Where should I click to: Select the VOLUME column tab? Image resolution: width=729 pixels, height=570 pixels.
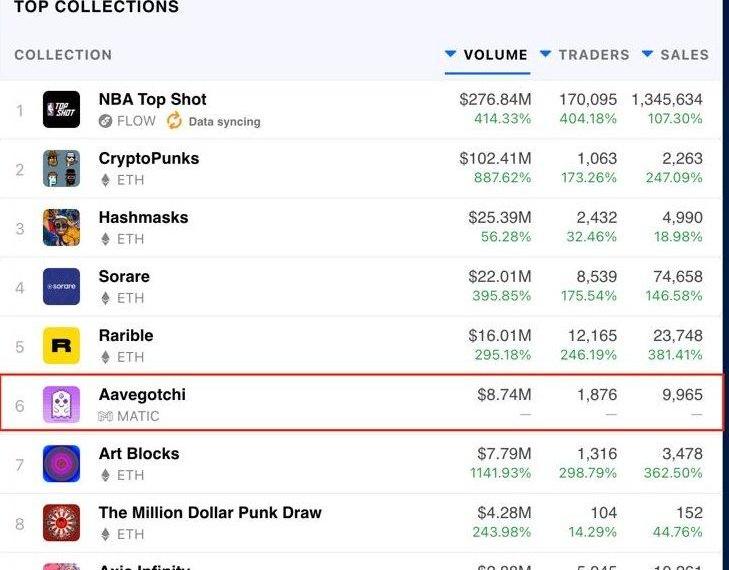pyautogui.click(x=495, y=55)
